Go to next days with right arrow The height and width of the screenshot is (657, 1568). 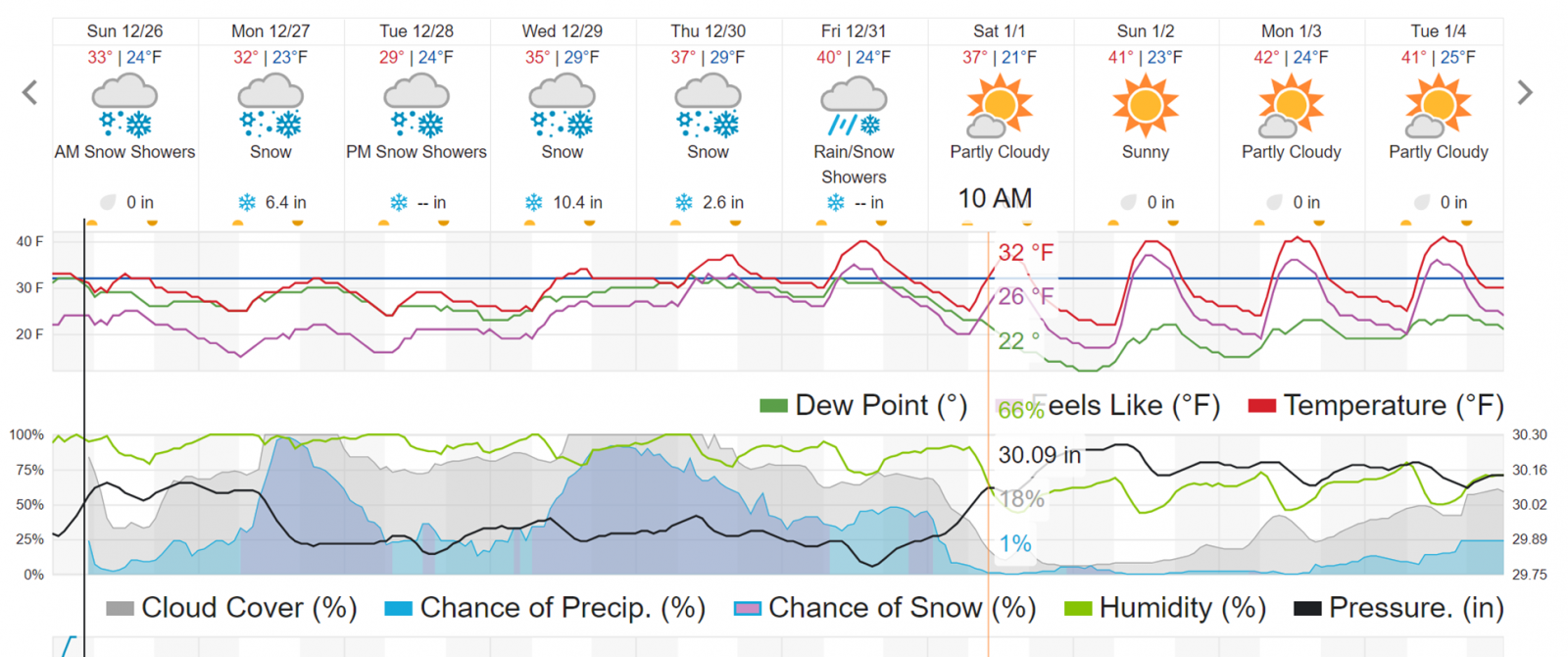(1525, 93)
